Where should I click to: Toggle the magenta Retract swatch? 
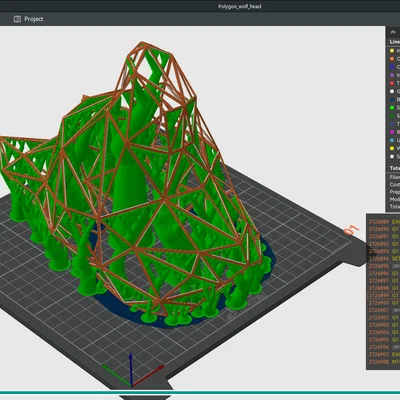point(392,132)
